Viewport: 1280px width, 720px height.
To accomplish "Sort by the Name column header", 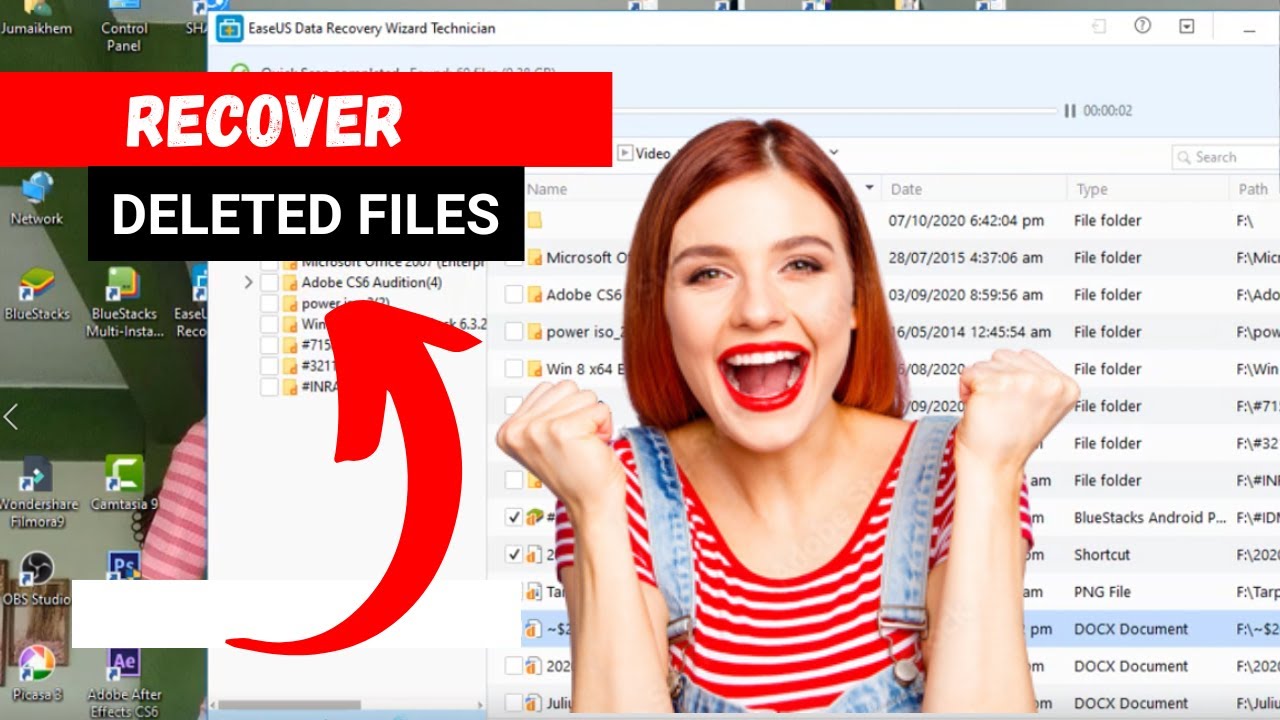I will 547,189.
